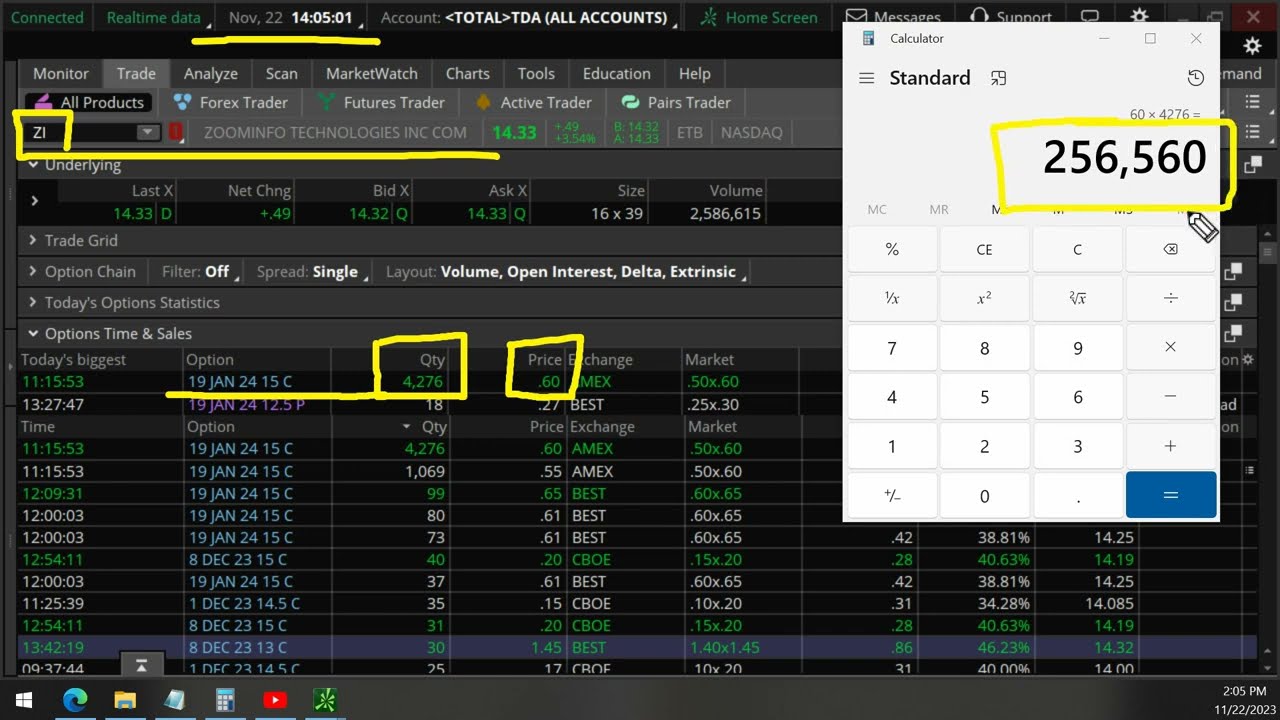Open Active Trader sub-tab
Screen dimensions: 1280x720
pyautogui.click(x=533, y=102)
